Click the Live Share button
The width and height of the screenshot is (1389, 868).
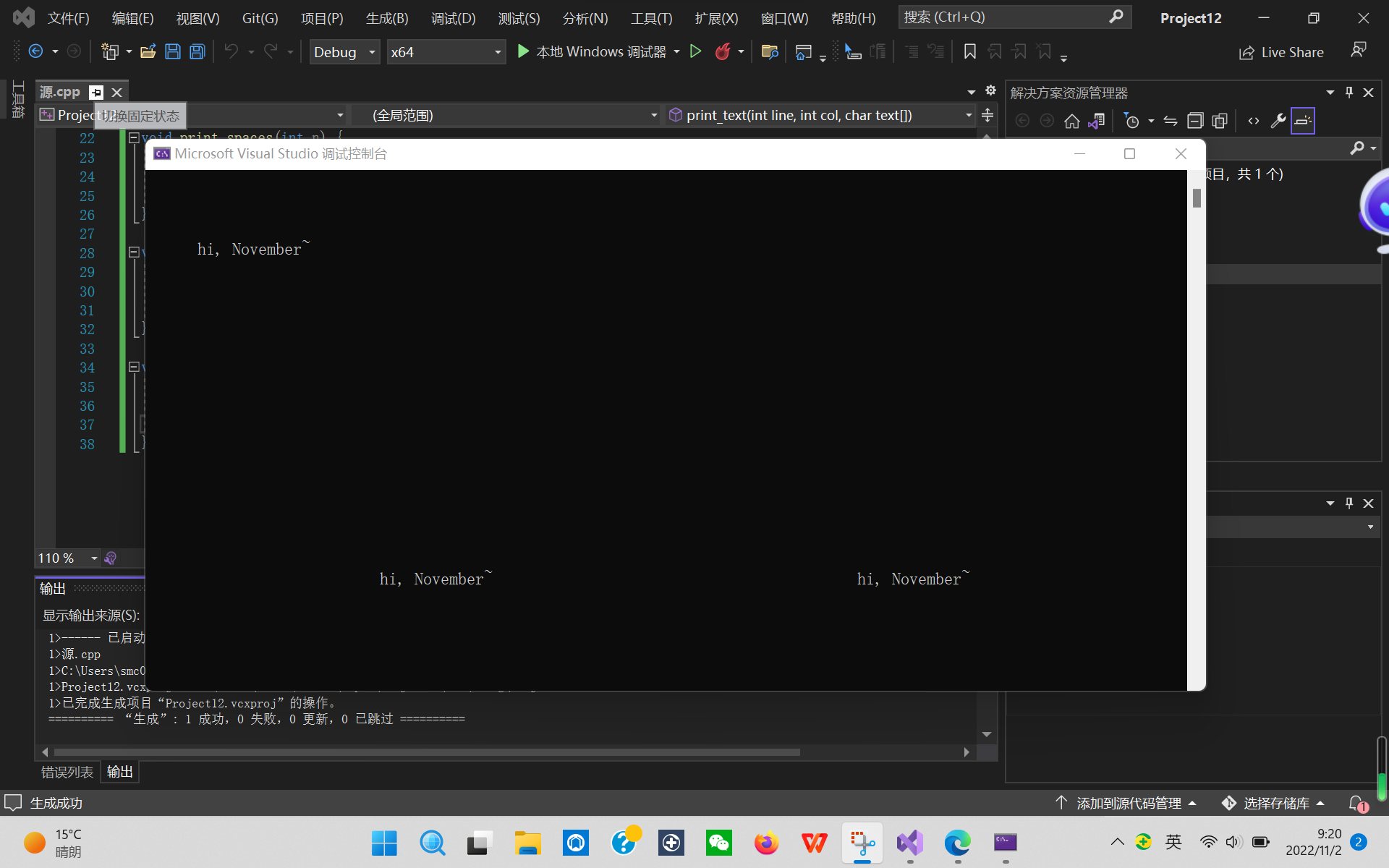point(1281,52)
